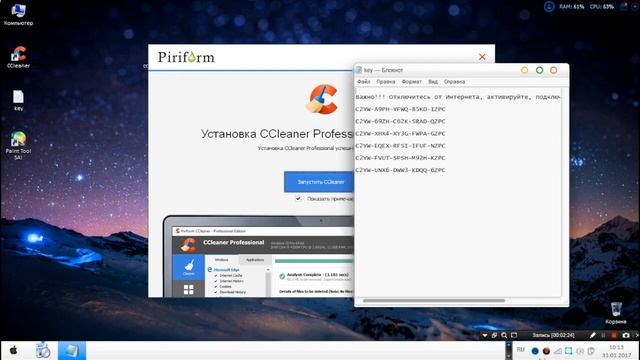
Task: Pause the screen recording
Action: point(603,335)
